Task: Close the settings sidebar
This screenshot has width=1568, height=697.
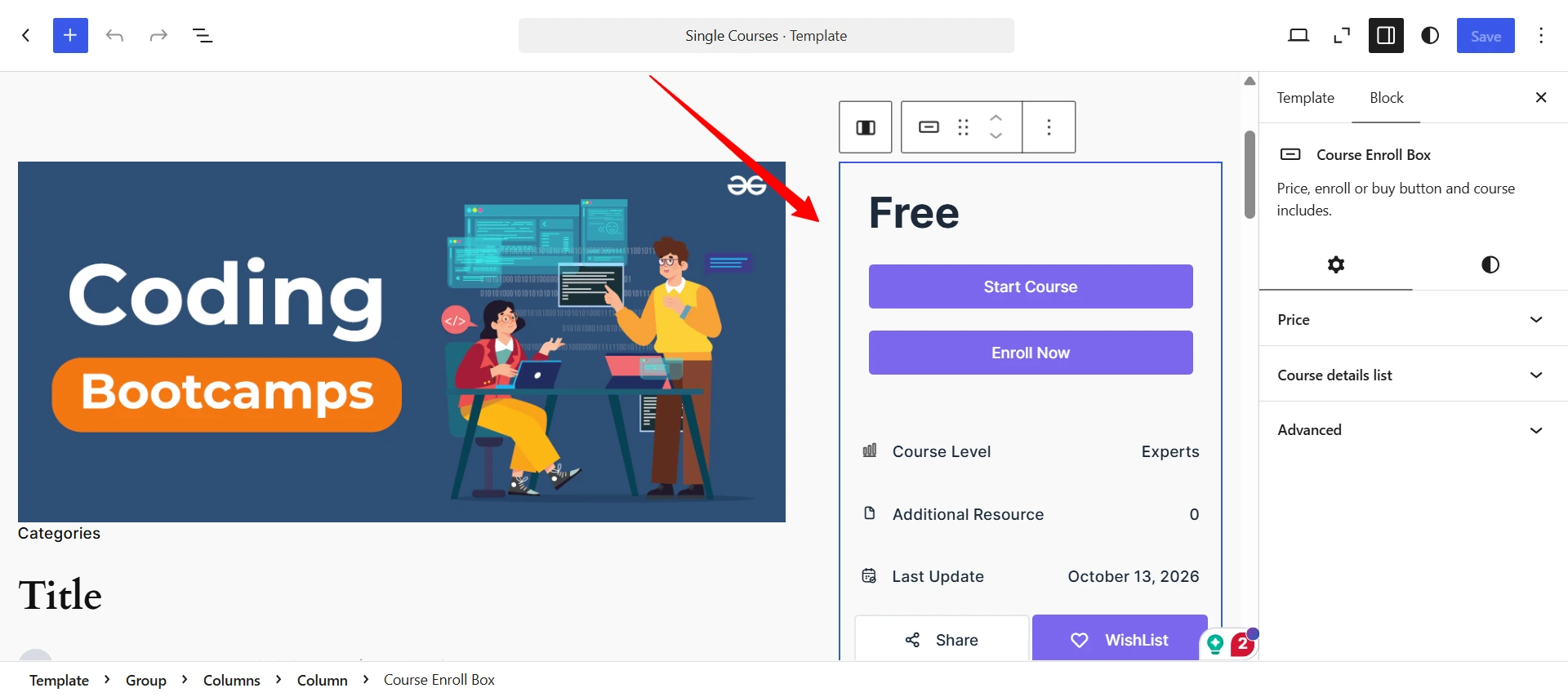Action: pyautogui.click(x=1541, y=98)
